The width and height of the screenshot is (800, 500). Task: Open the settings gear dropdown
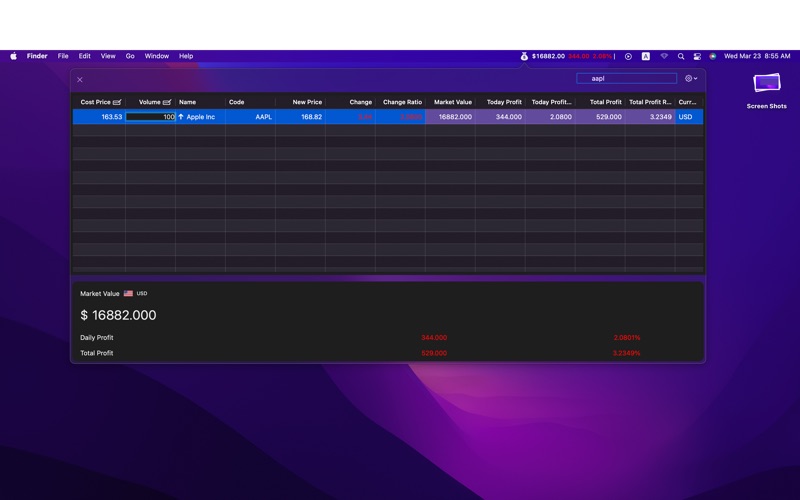pyautogui.click(x=691, y=79)
